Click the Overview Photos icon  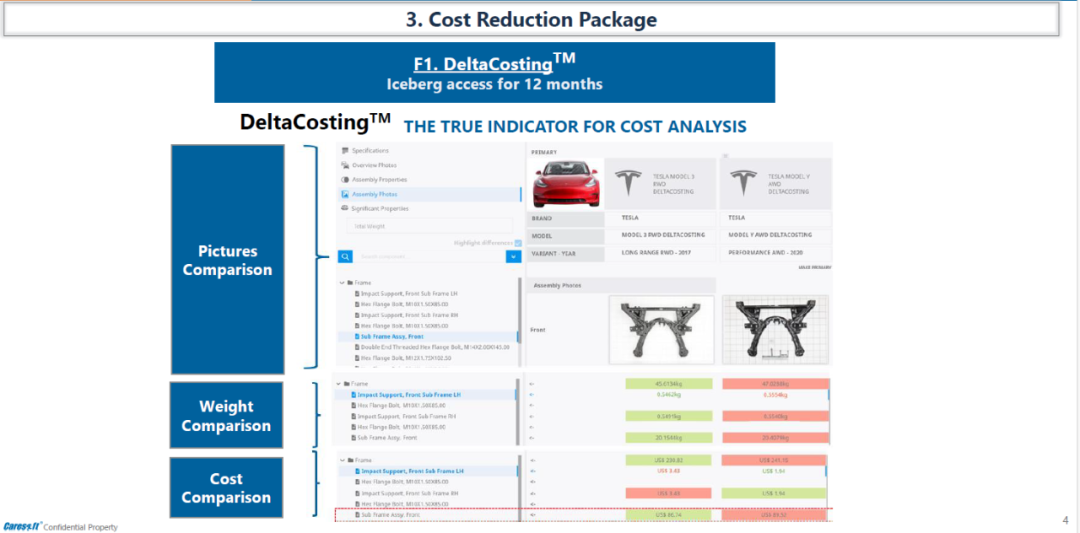(x=345, y=165)
